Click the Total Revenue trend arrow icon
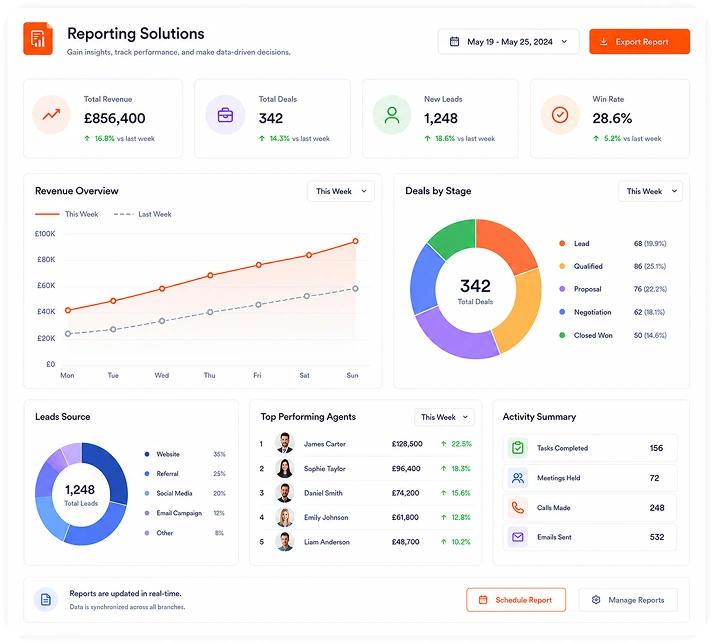Screen dimensions: 713x643 [x=51, y=115]
